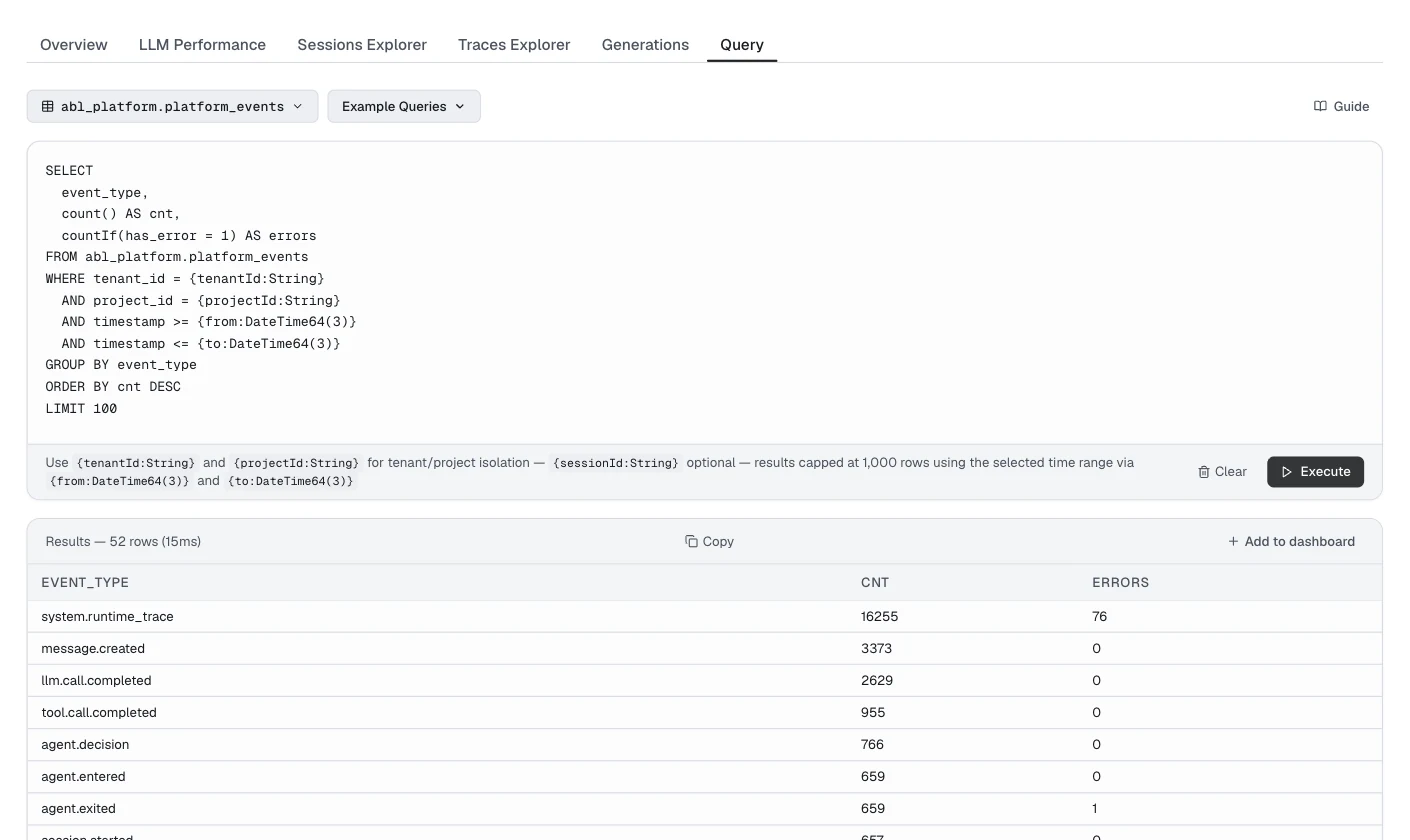Click the count value 955
The width and height of the screenshot is (1410, 840).
[873, 713]
